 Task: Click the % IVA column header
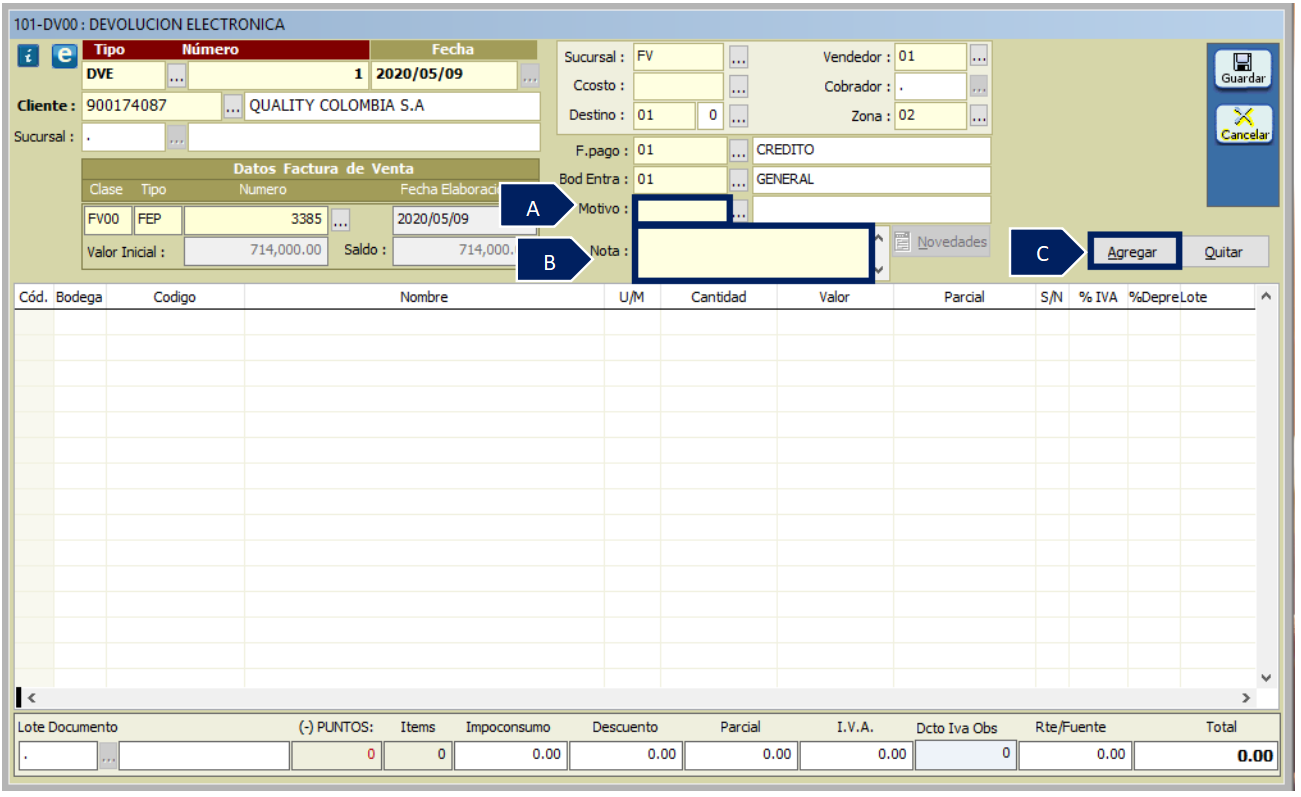(1098, 297)
